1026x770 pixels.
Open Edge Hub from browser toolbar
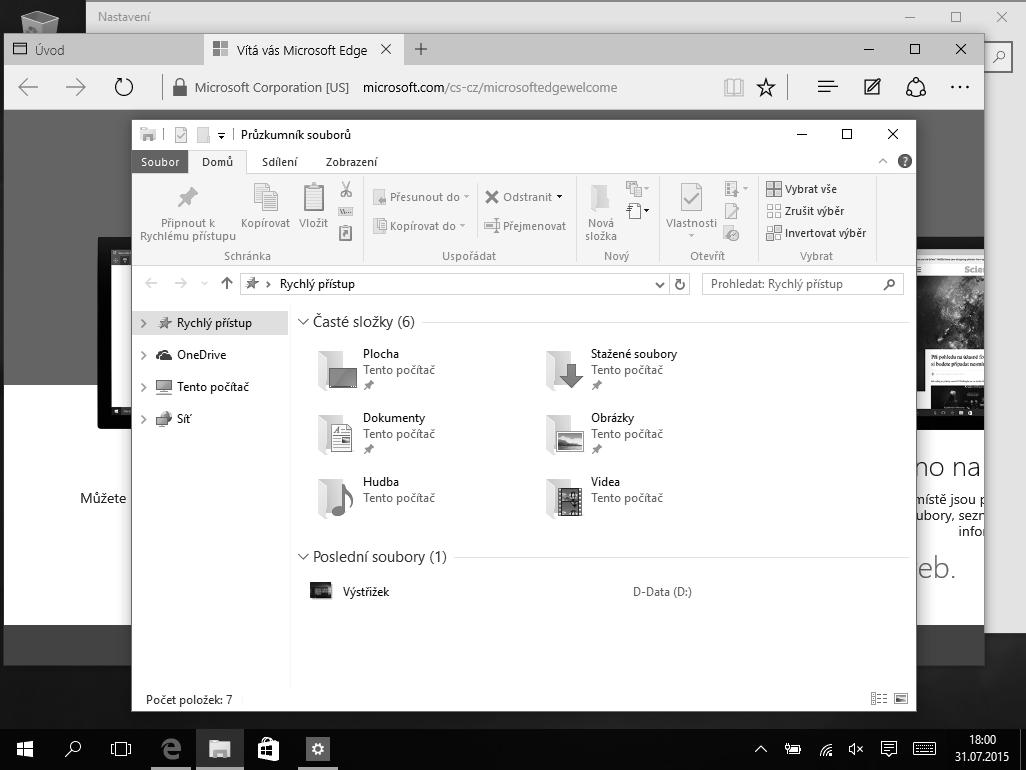[827, 87]
